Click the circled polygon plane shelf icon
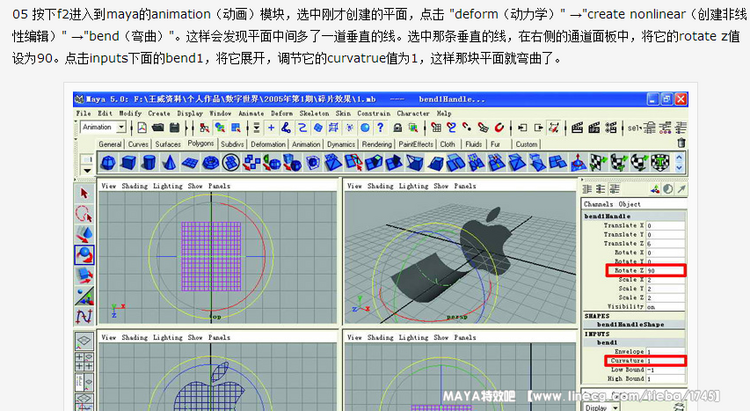This screenshot has width=750, height=411. coord(231,163)
